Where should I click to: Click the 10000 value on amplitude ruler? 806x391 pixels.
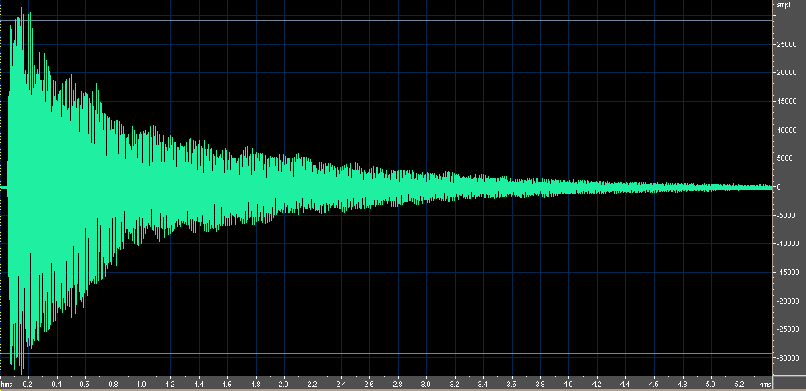[x=786, y=131]
